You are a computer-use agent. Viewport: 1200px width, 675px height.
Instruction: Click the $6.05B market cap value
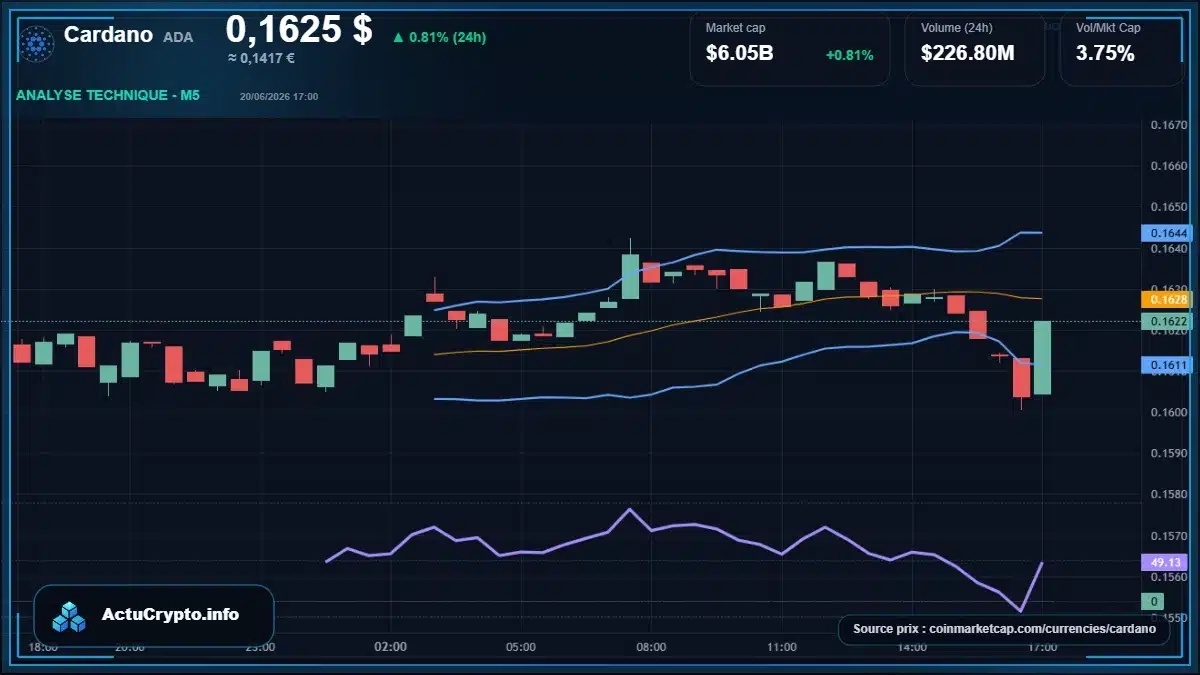(x=740, y=54)
